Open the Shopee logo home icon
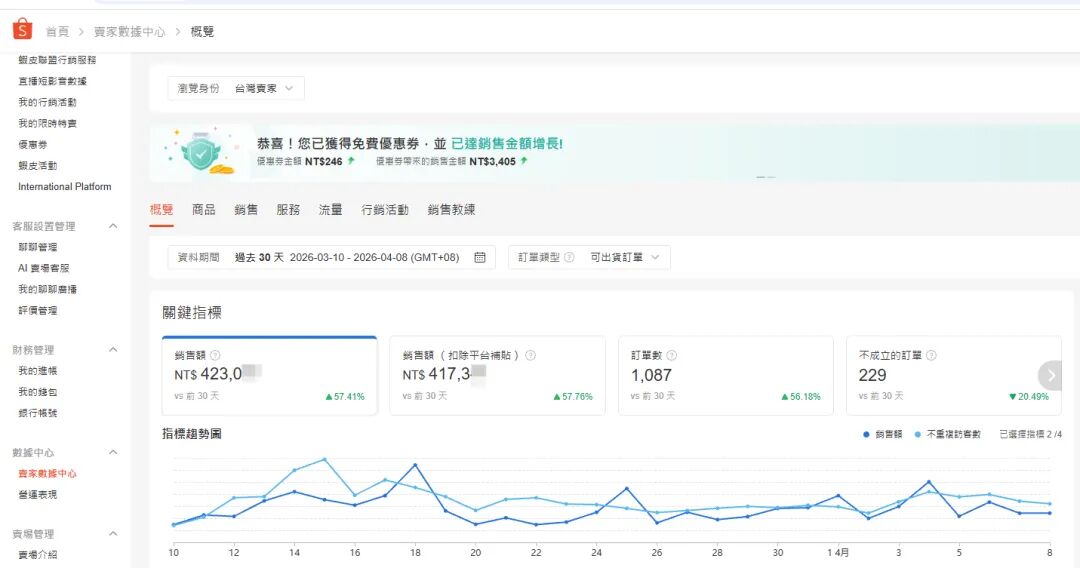Screen dimensions: 1080x568 click(22, 30)
